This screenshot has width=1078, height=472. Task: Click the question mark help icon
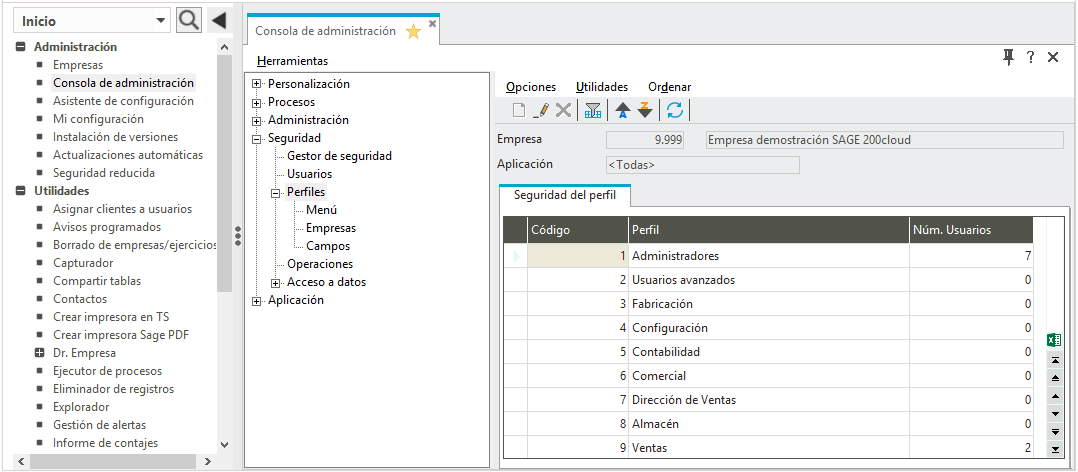click(1031, 58)
